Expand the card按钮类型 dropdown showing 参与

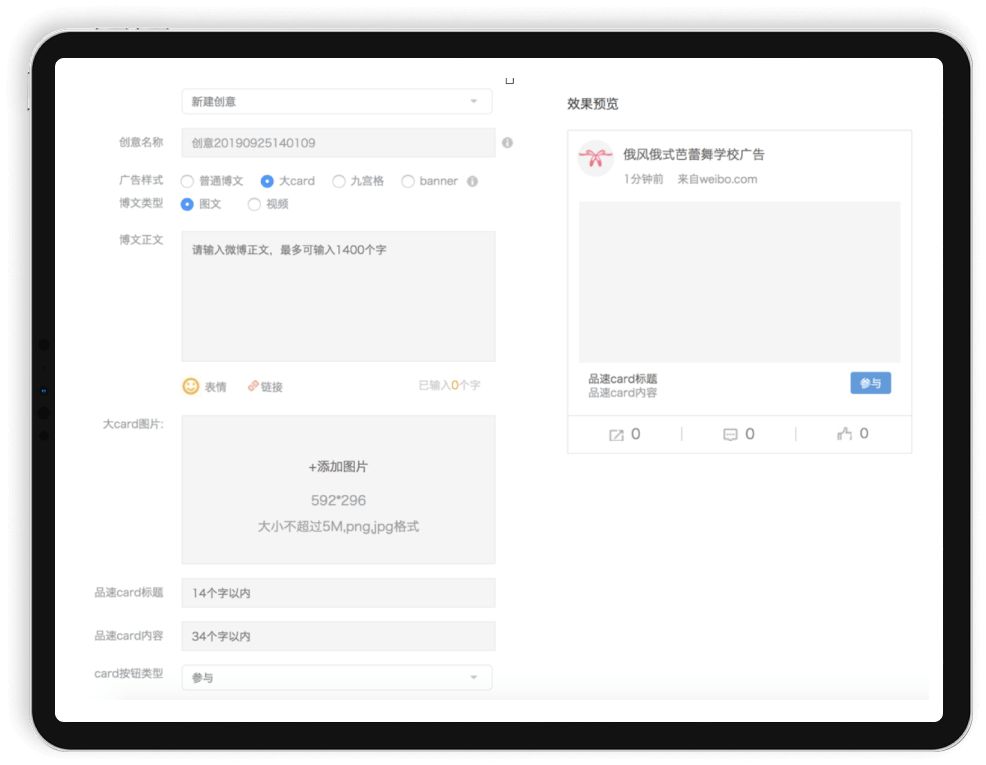pyautogui.click(x=336, y=678)
